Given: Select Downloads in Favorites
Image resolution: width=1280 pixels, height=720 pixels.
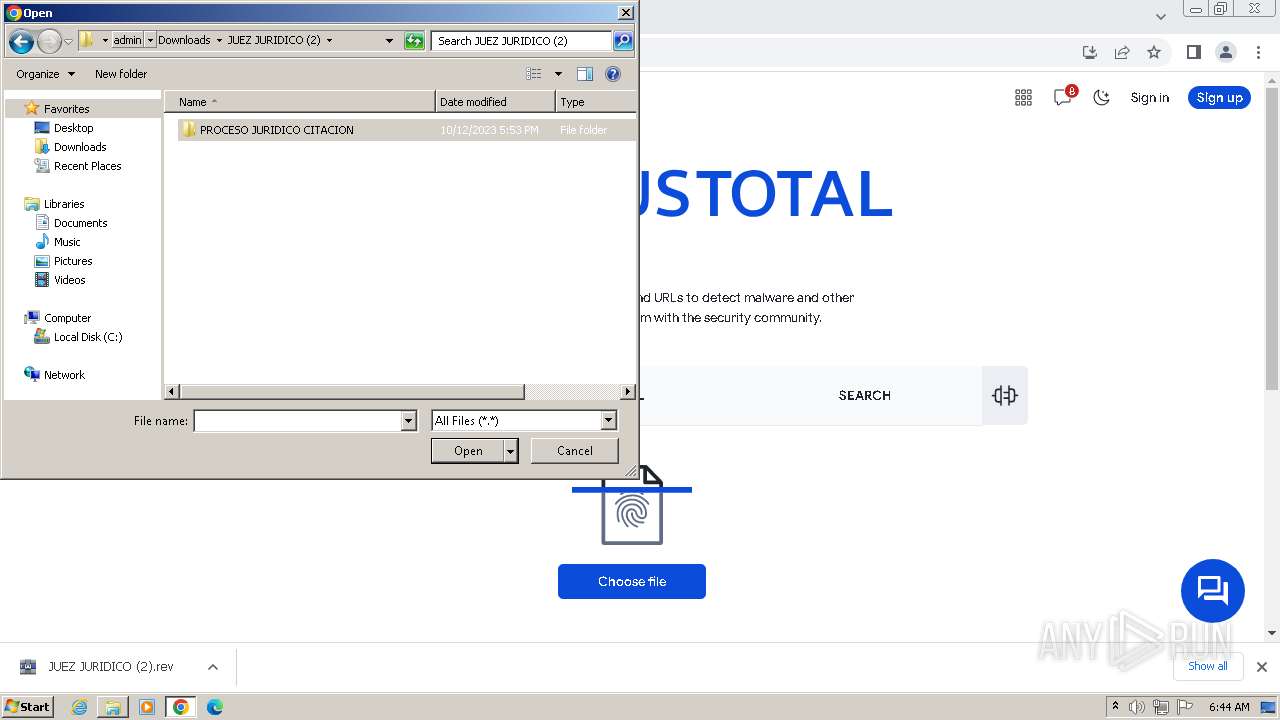Looking at the screenshot, I should coord(80,147).
